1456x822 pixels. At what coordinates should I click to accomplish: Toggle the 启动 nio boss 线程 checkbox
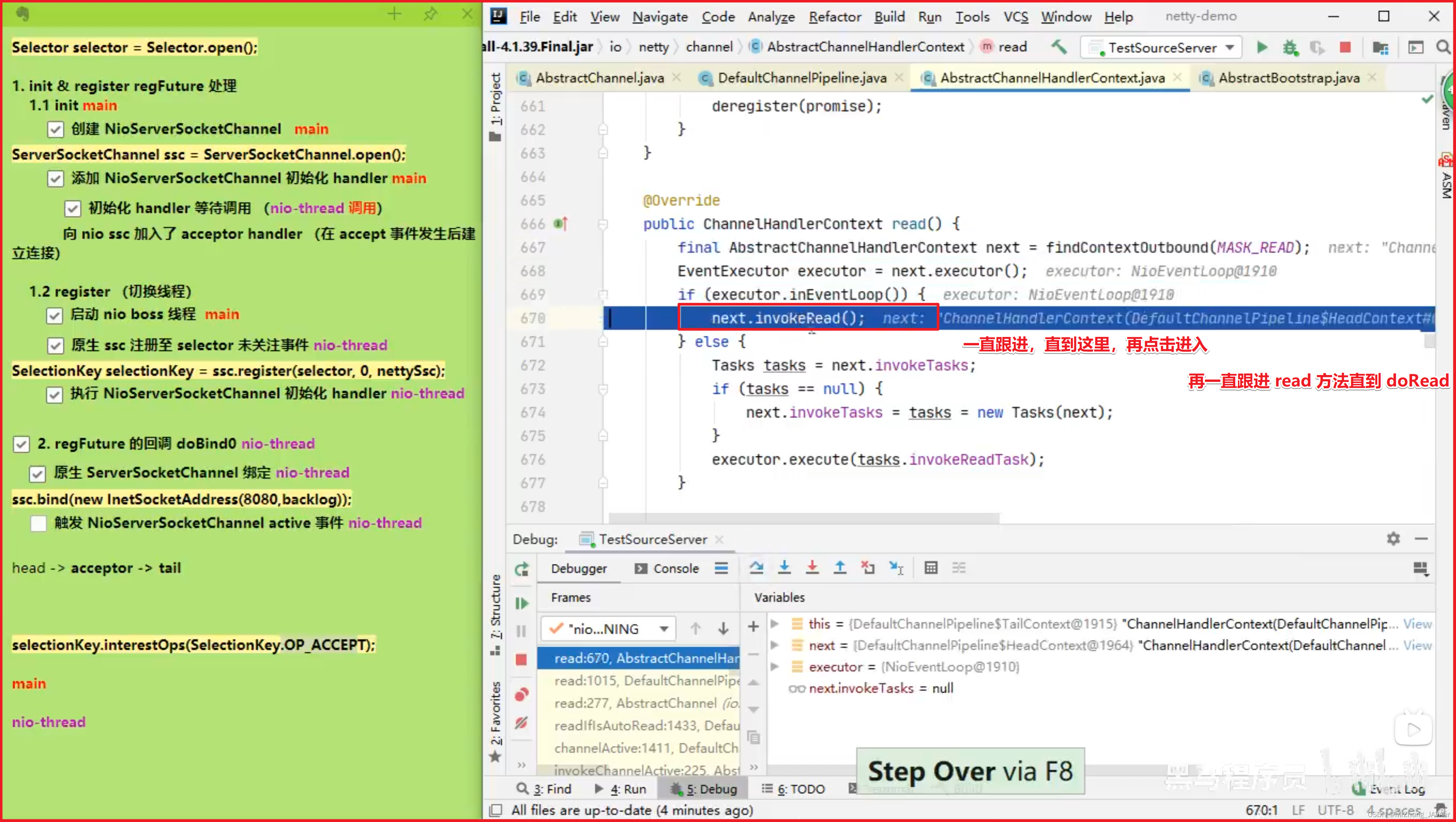click(x=55, y=316)
